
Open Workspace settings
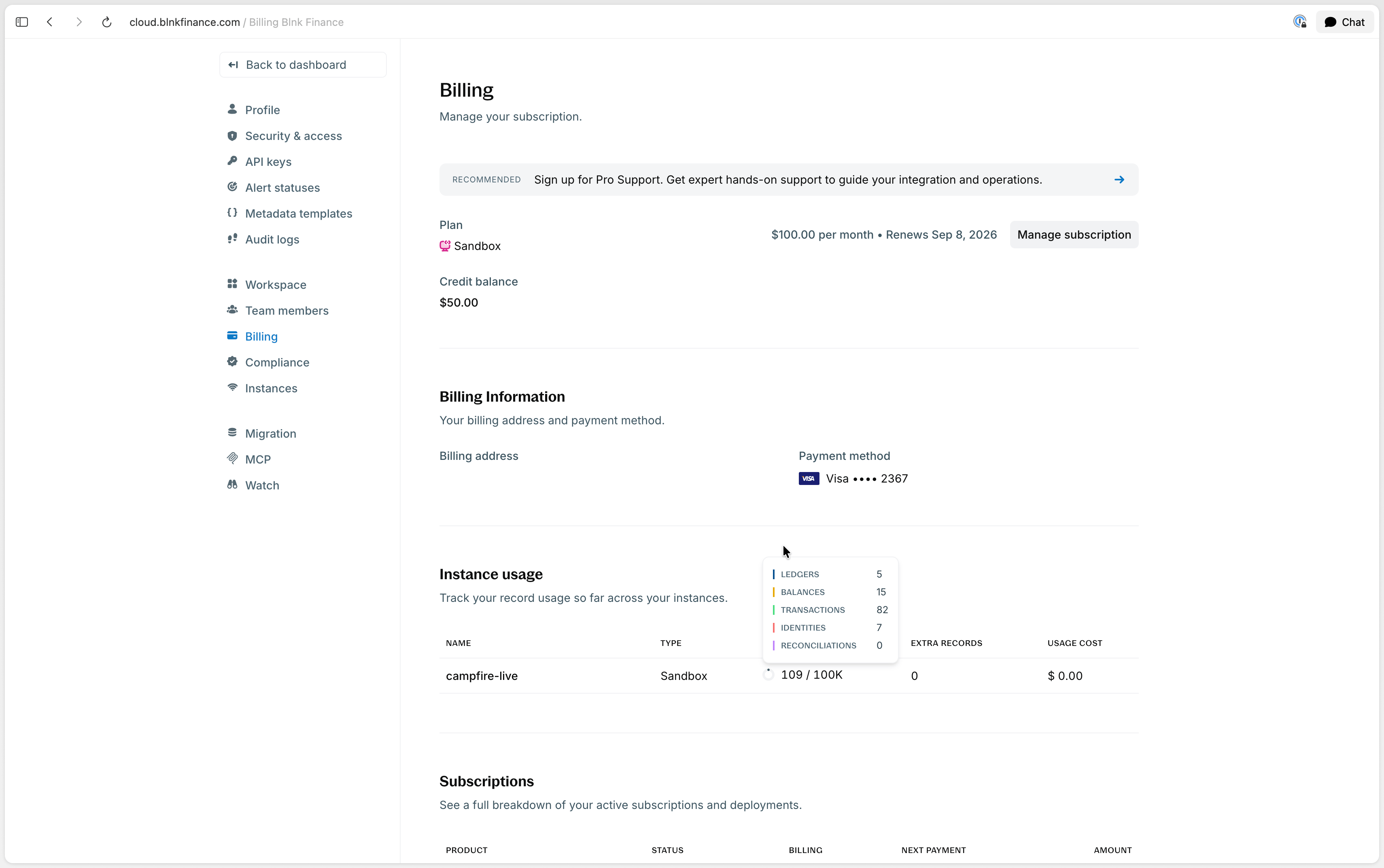[276, 284]
